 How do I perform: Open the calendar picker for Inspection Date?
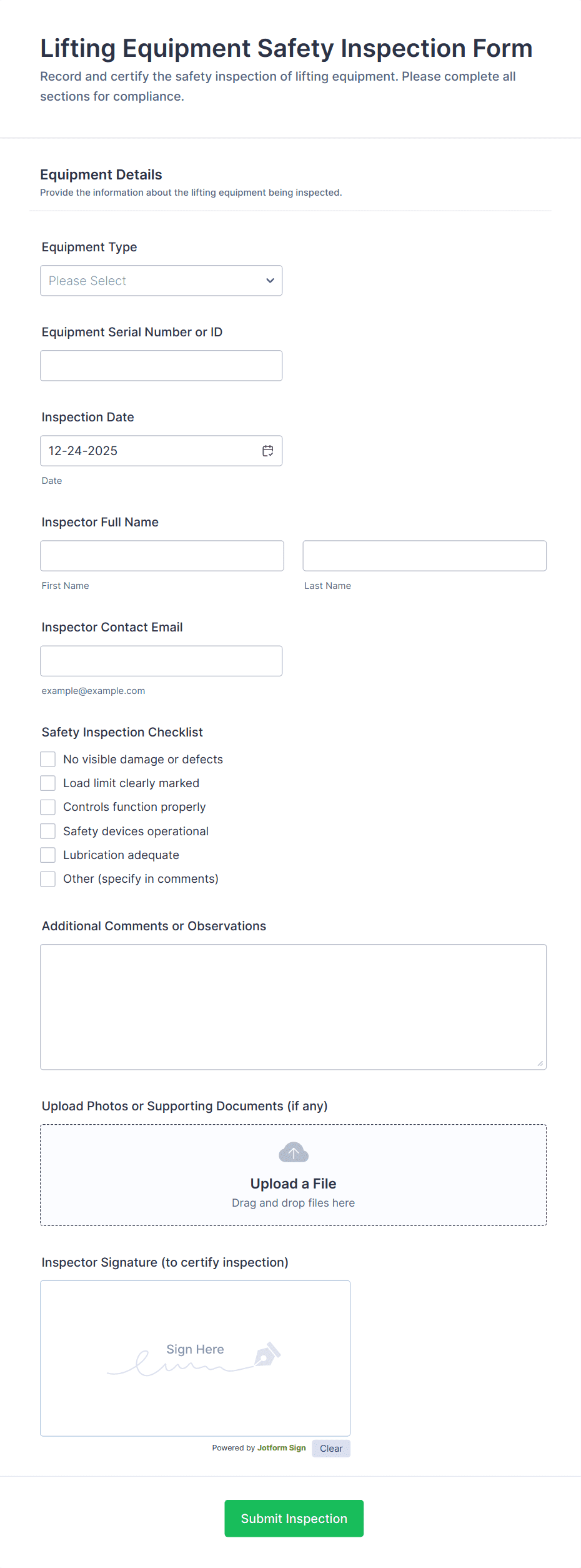pyautogui.click(x=267, y=450)
